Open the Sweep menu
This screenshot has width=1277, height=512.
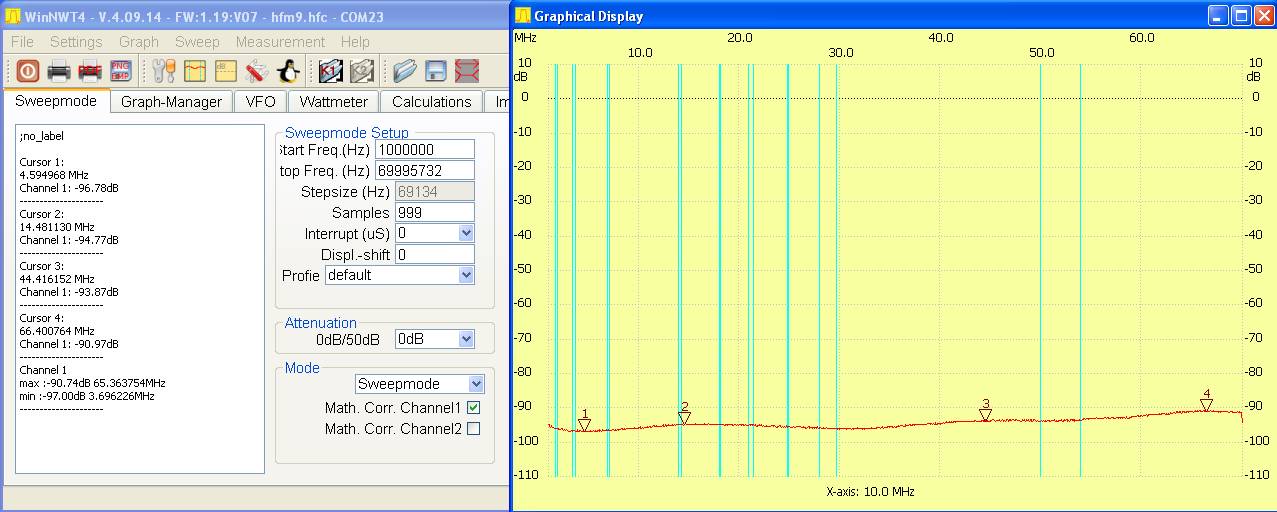point(197,42)
